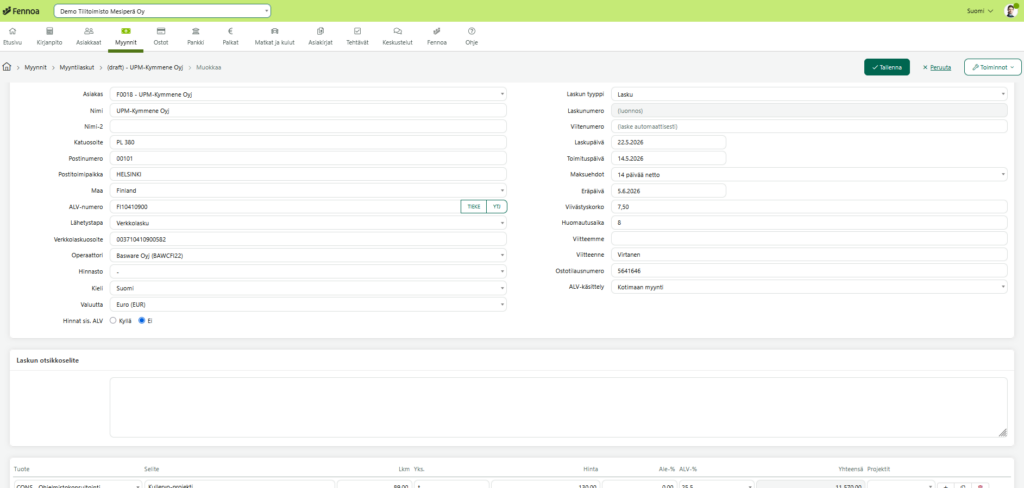Open Ohje help section
The width and height of the screenshot is (1024, 488).
[472, 36]
